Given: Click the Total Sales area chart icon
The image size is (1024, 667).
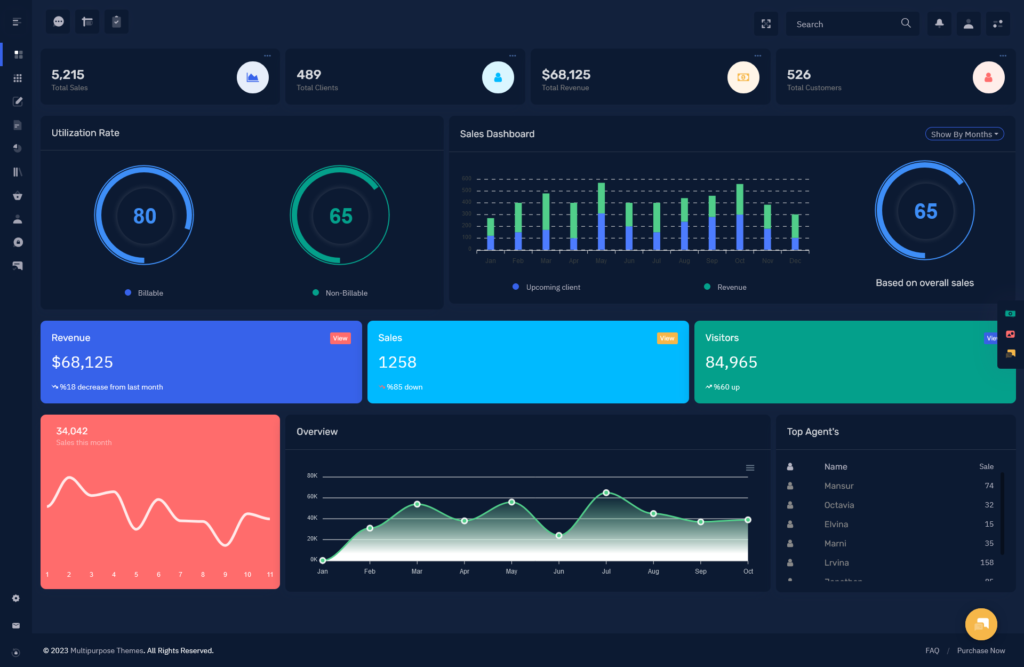Looking at the screenshot, I should click(253, 77).
